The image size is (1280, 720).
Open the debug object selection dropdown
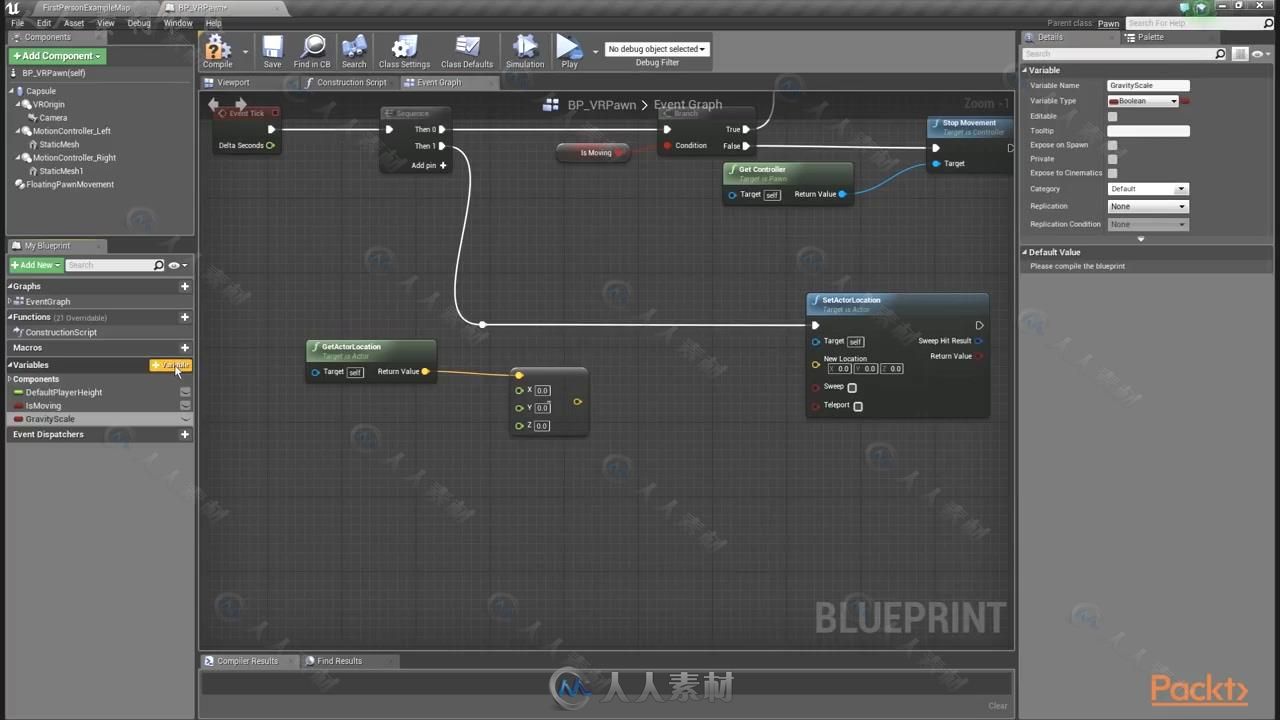point(657,49)
